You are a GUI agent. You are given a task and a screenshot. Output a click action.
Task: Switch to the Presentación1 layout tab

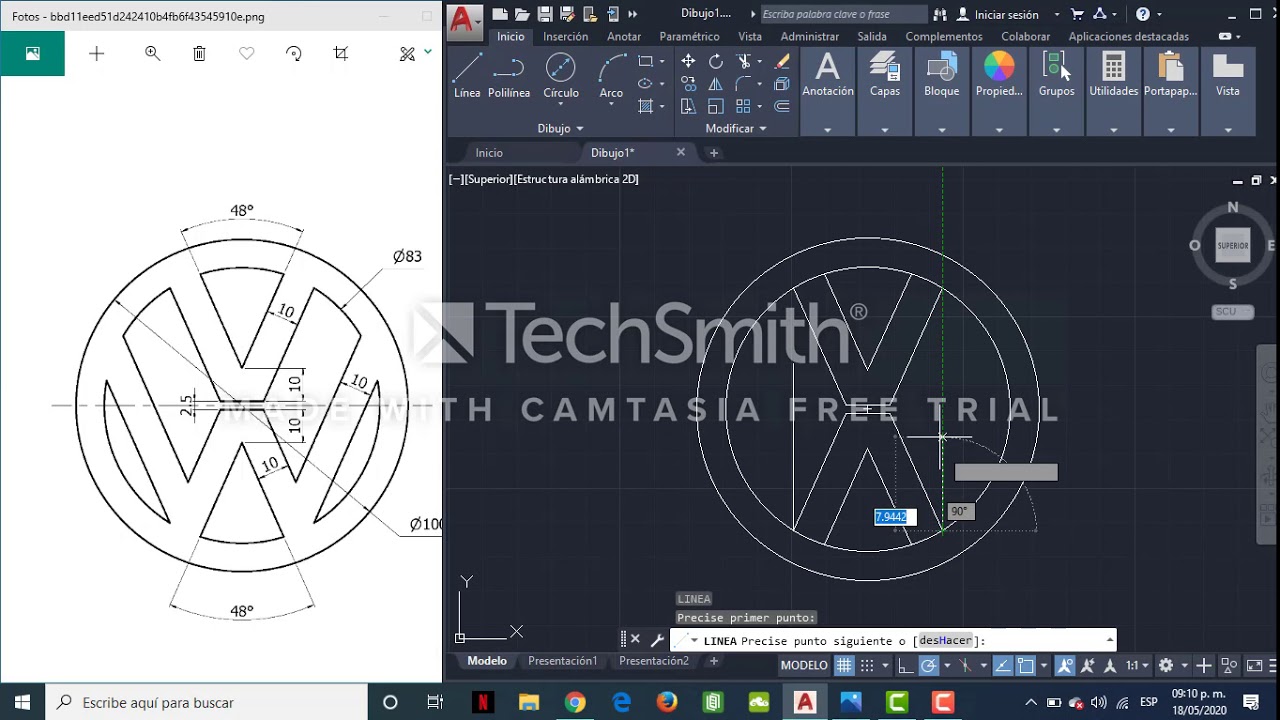(x=562, y=661)
